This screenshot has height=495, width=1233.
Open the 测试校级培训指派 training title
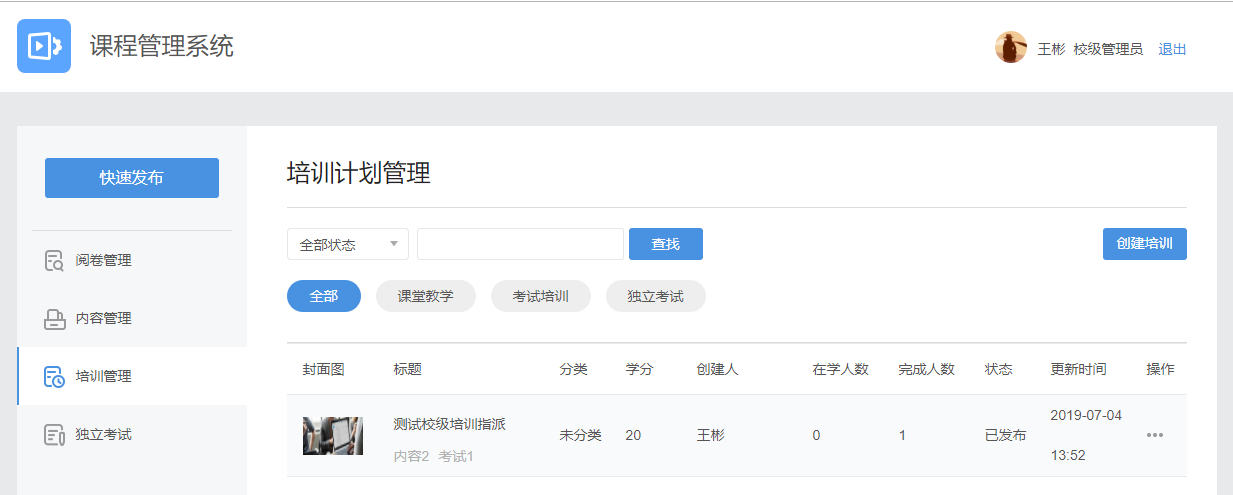point(449,424)
